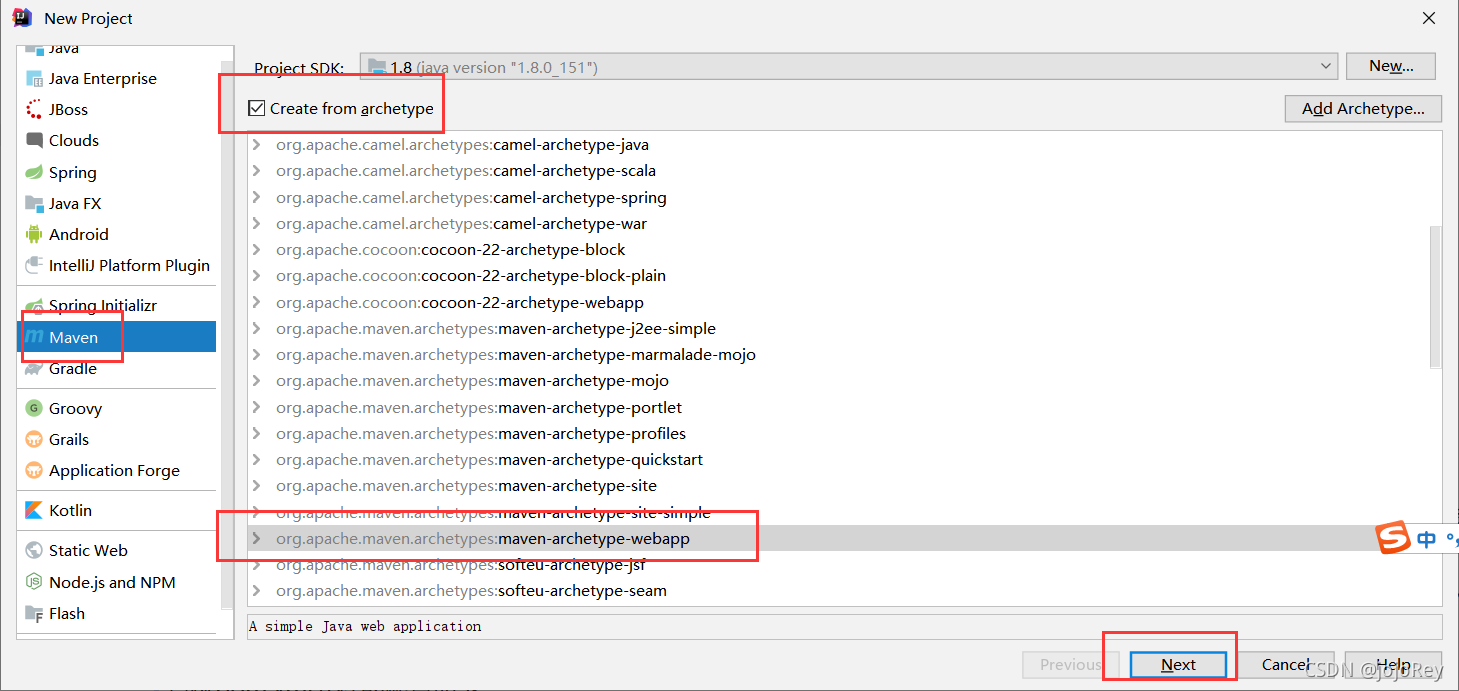Viewport: 1459px width, 691px height.
Task: Close the New Project dialog
Action: [x=1429, y=18]
